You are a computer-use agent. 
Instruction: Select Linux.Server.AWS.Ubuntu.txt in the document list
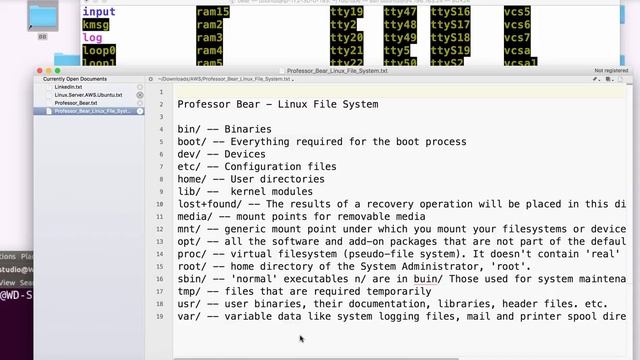tap(88, 95)
